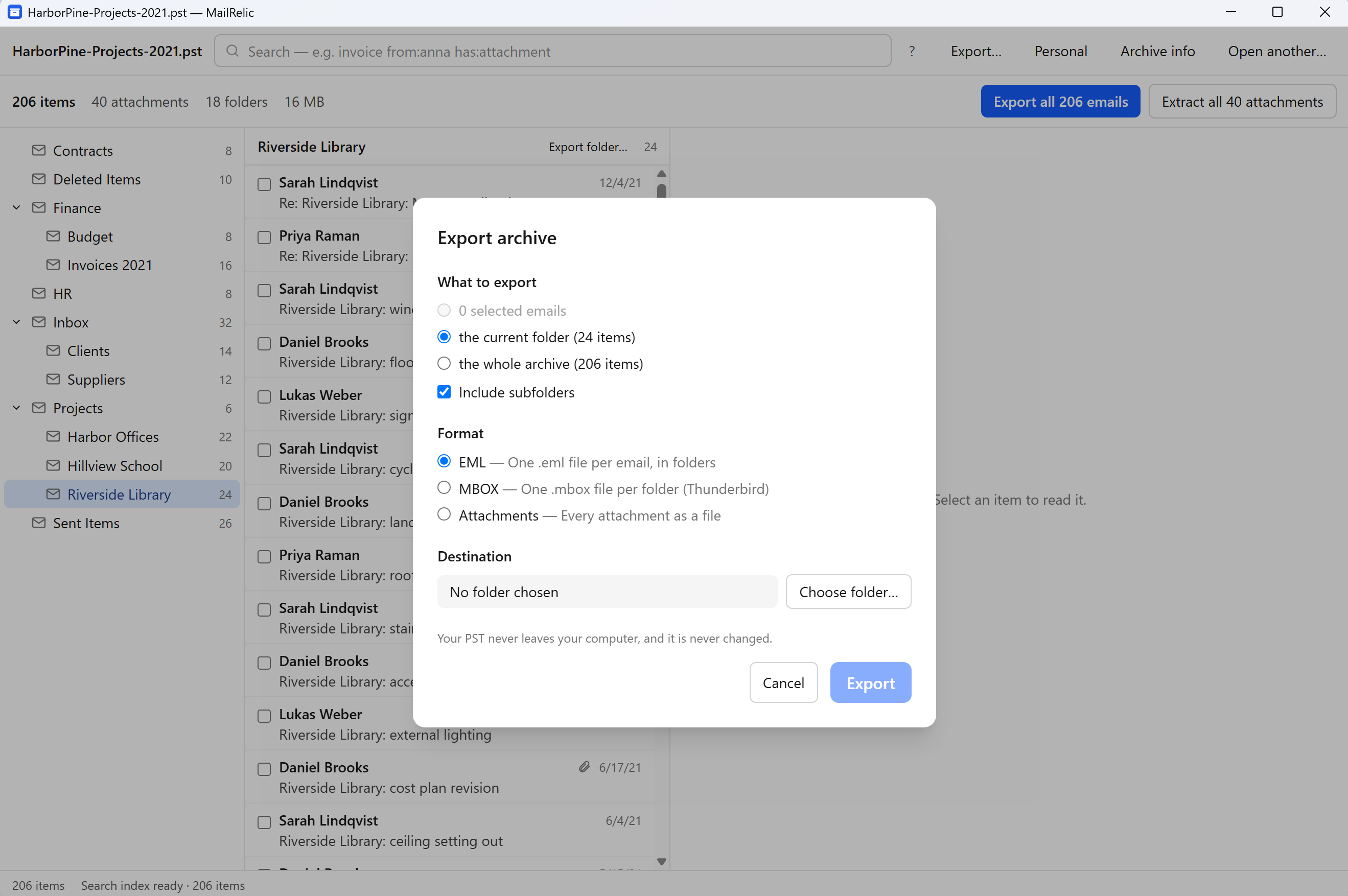Click the Harbor Offices envelope icon
Screen dimensions: 1348x896
(53, 437)
